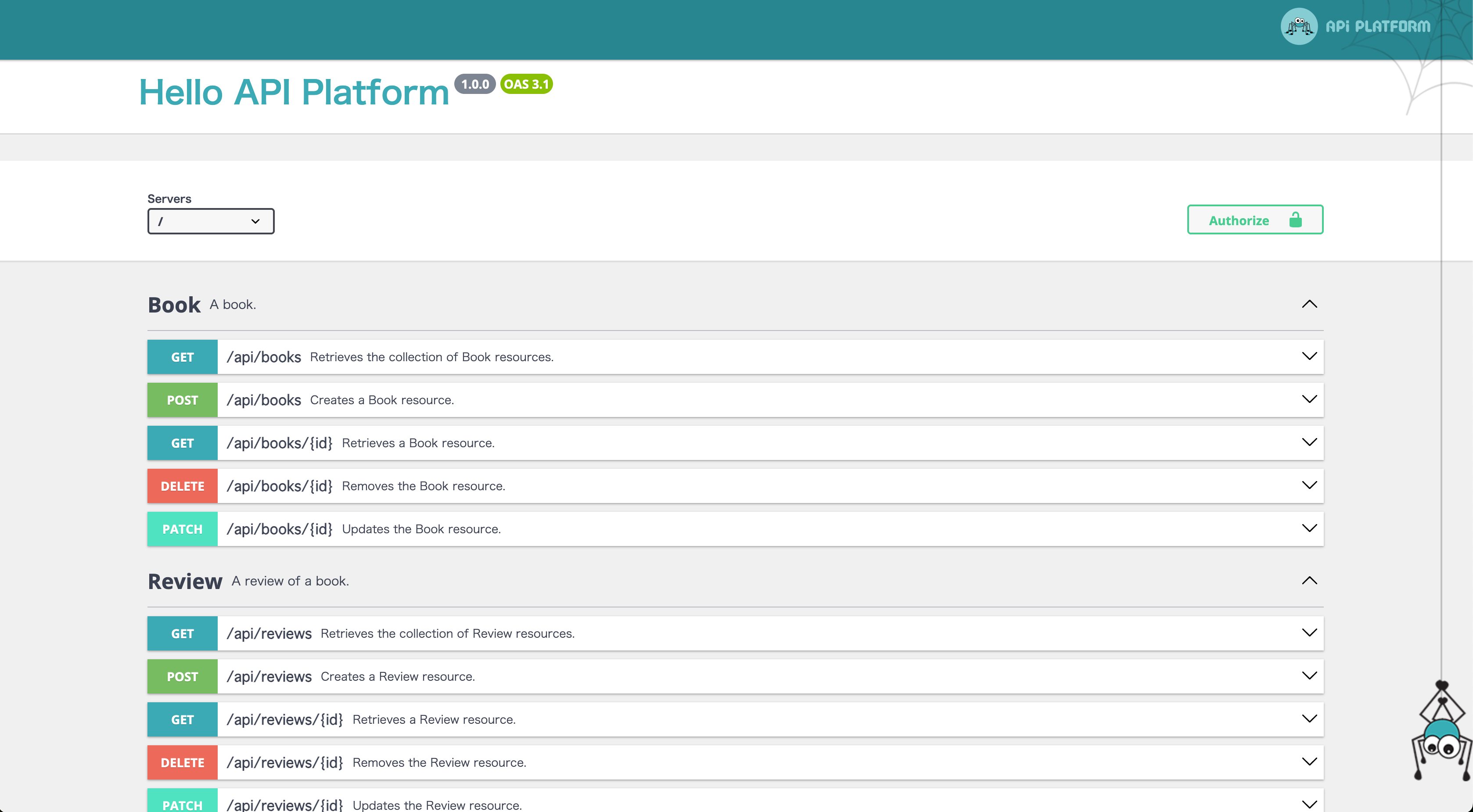Click GET badge for Retrieves a Review resource
Viewport: 1473px width, 812px height.
183,719
